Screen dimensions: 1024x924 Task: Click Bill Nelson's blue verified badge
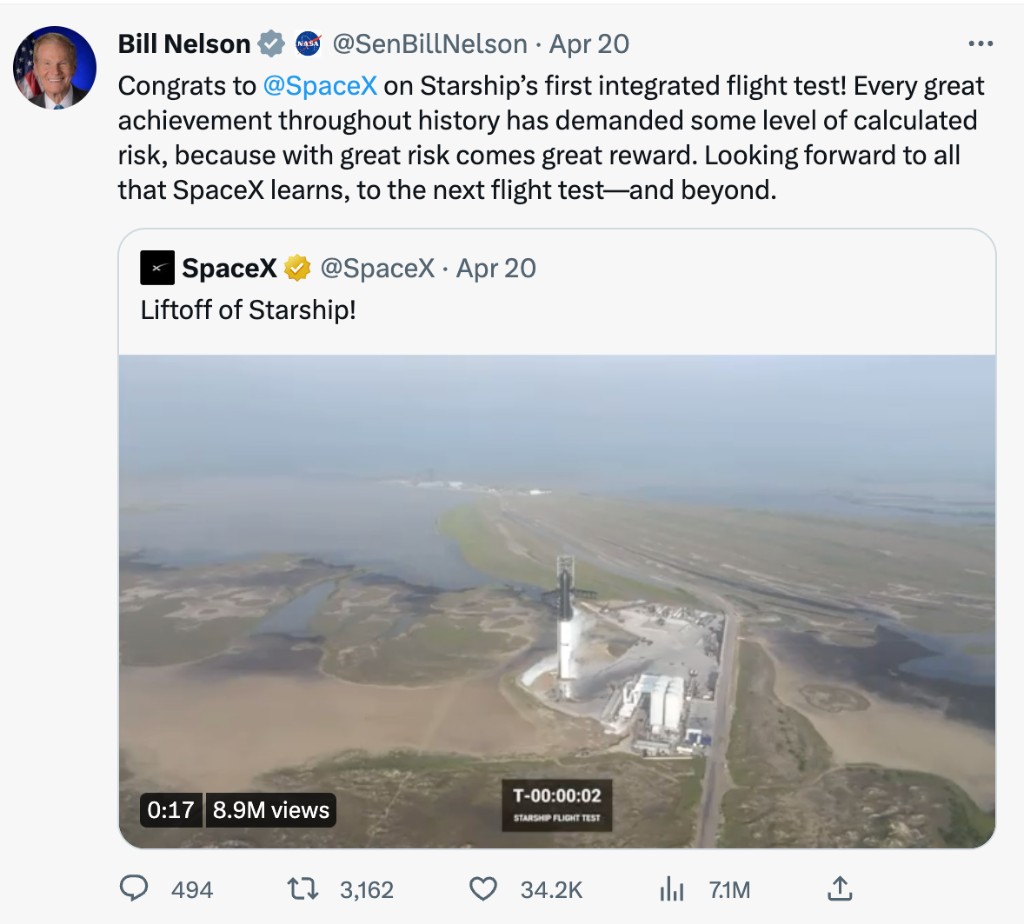click(270, 44)
